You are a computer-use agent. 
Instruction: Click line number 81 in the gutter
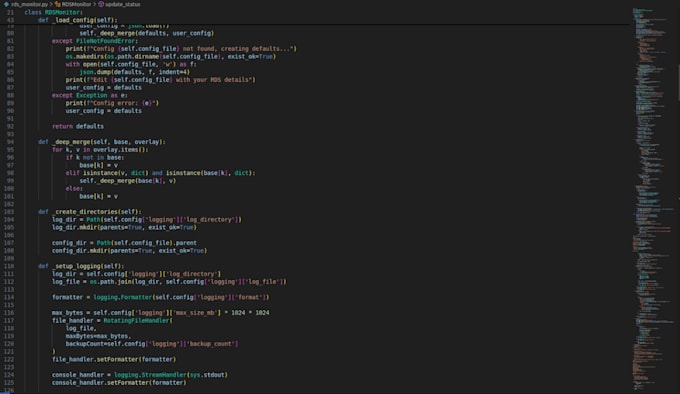point(10,41)
